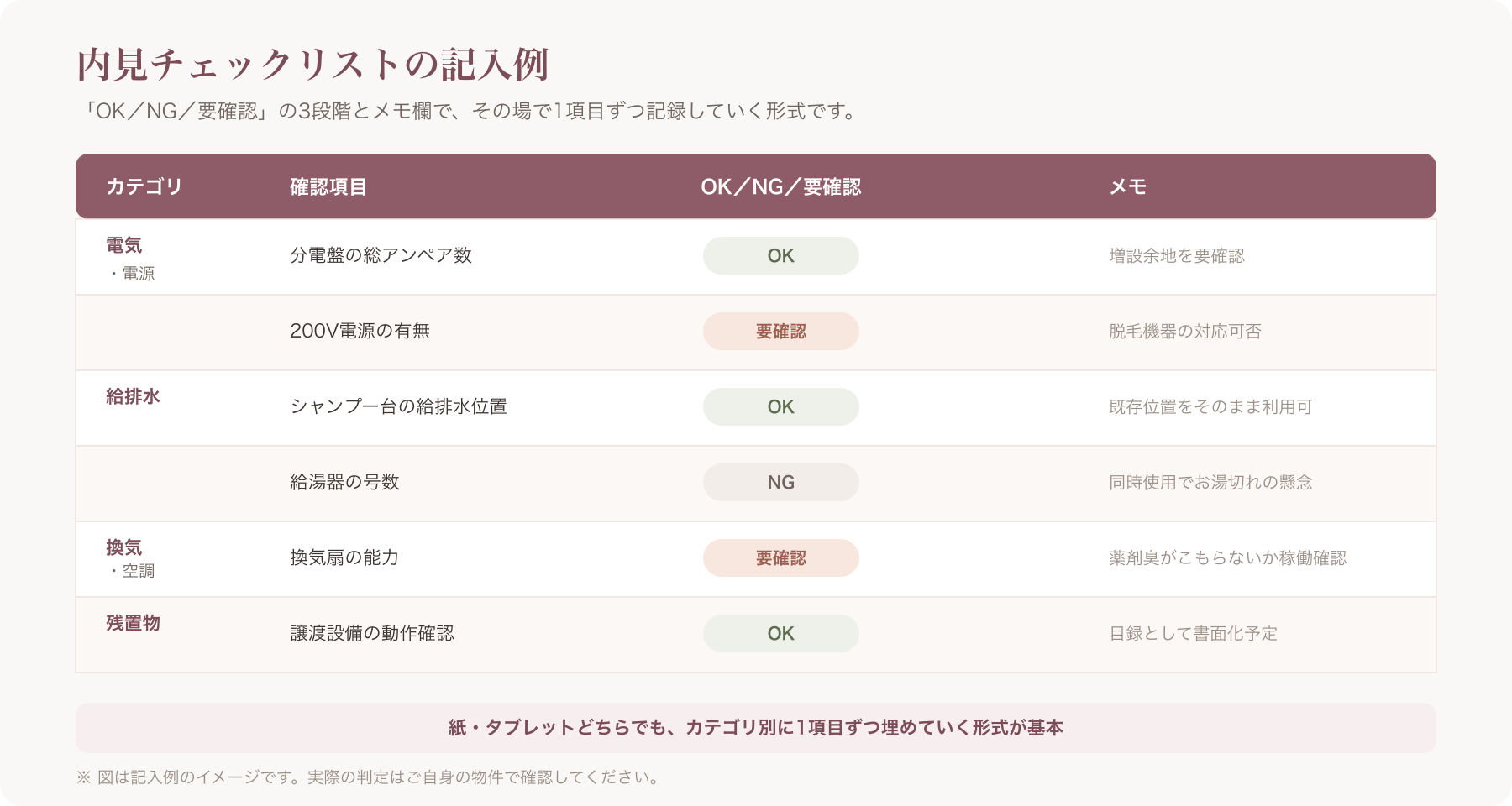The width and height of the screenshot is (1512, 806).
Task: Click the OK badge for シャンプー台の給排水位置
Action: click(x=781, y=406)
